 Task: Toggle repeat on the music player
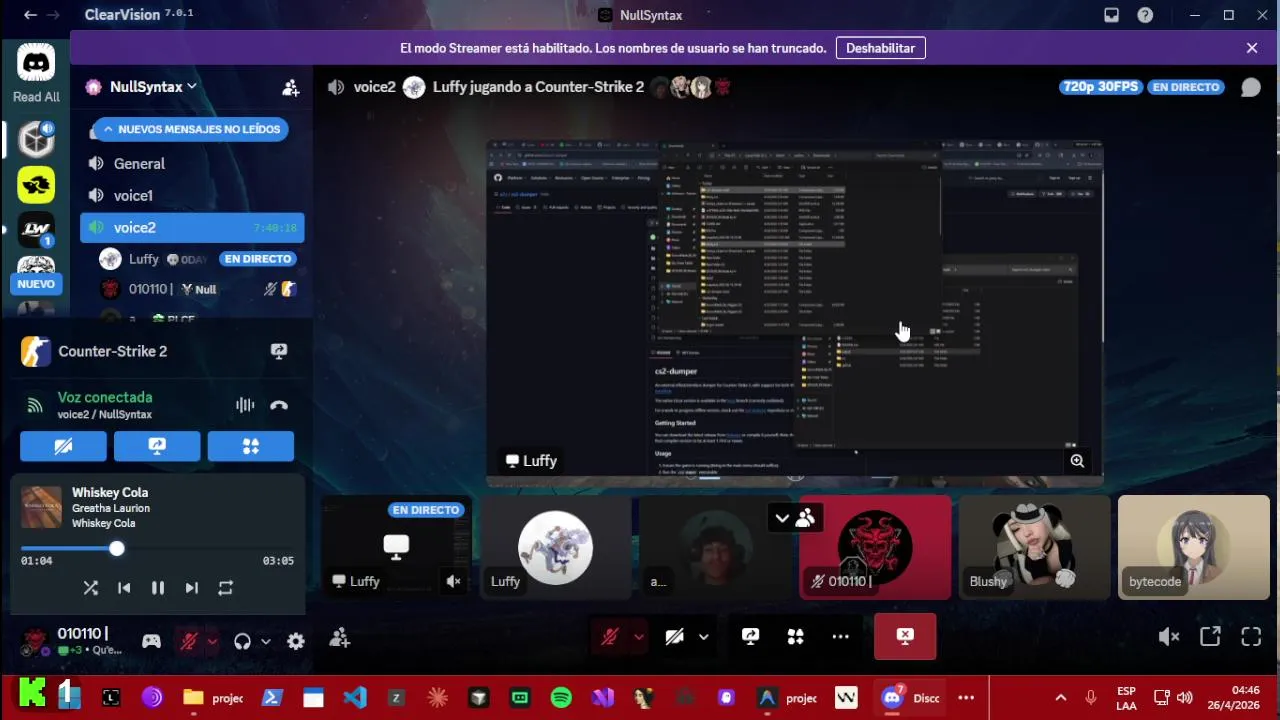click(x=225, y=588)
